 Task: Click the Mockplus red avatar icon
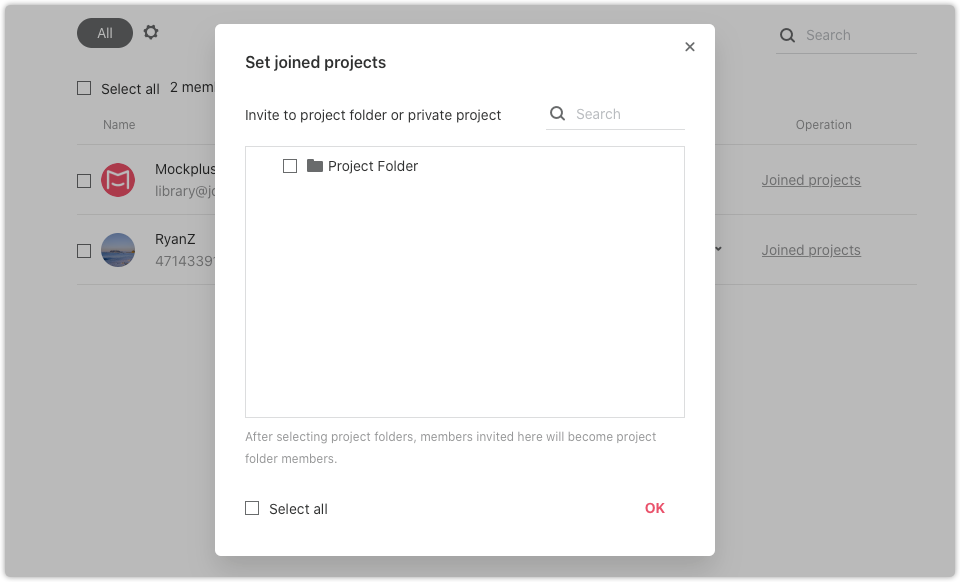coord(118,180)
